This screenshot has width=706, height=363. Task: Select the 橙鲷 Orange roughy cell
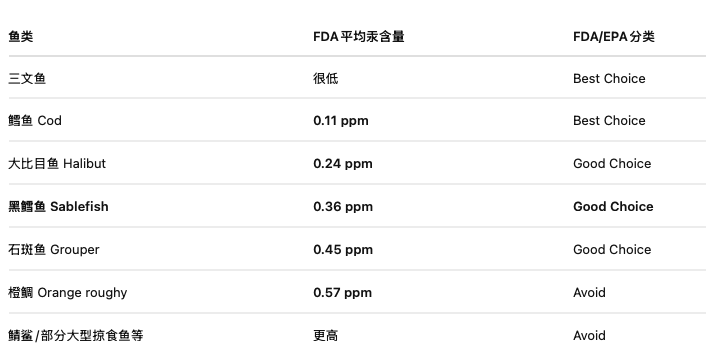[68, 293]
